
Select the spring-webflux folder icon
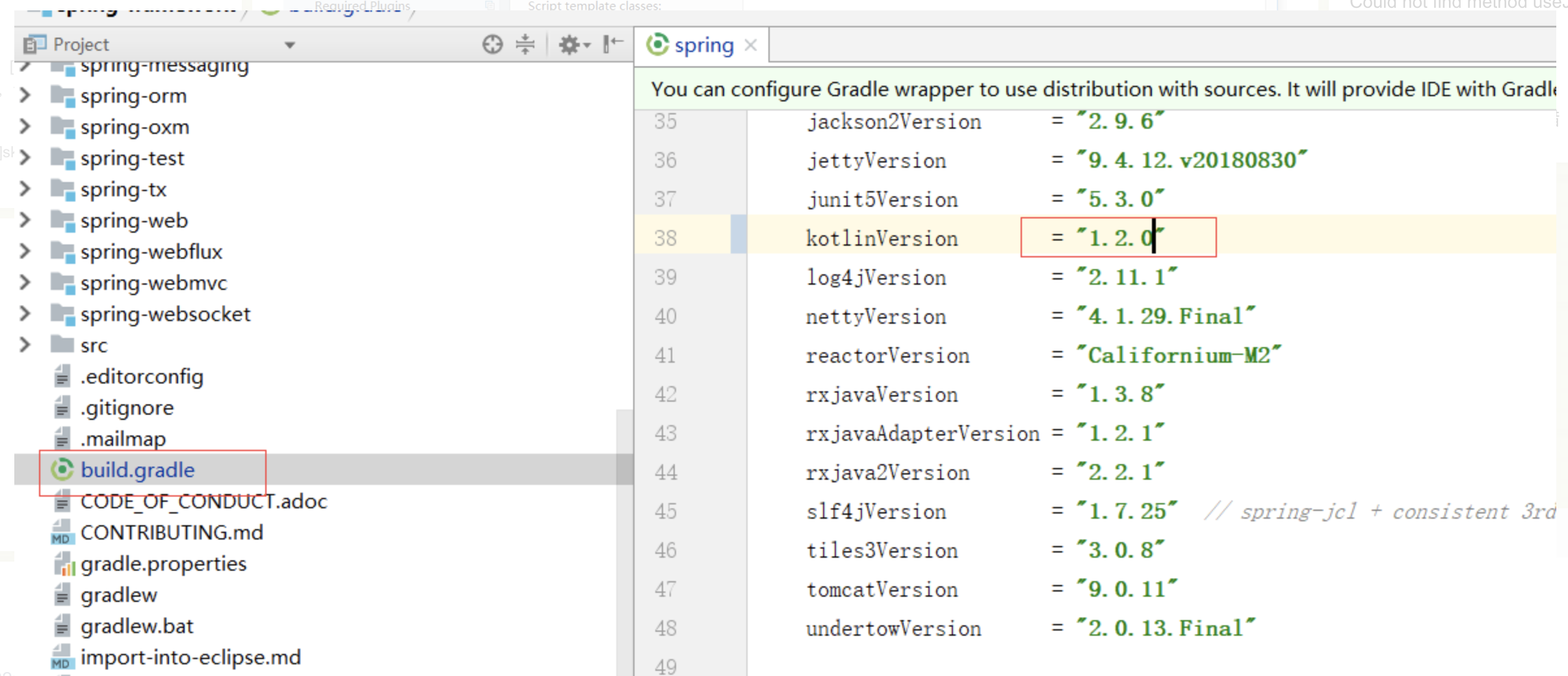62,252
